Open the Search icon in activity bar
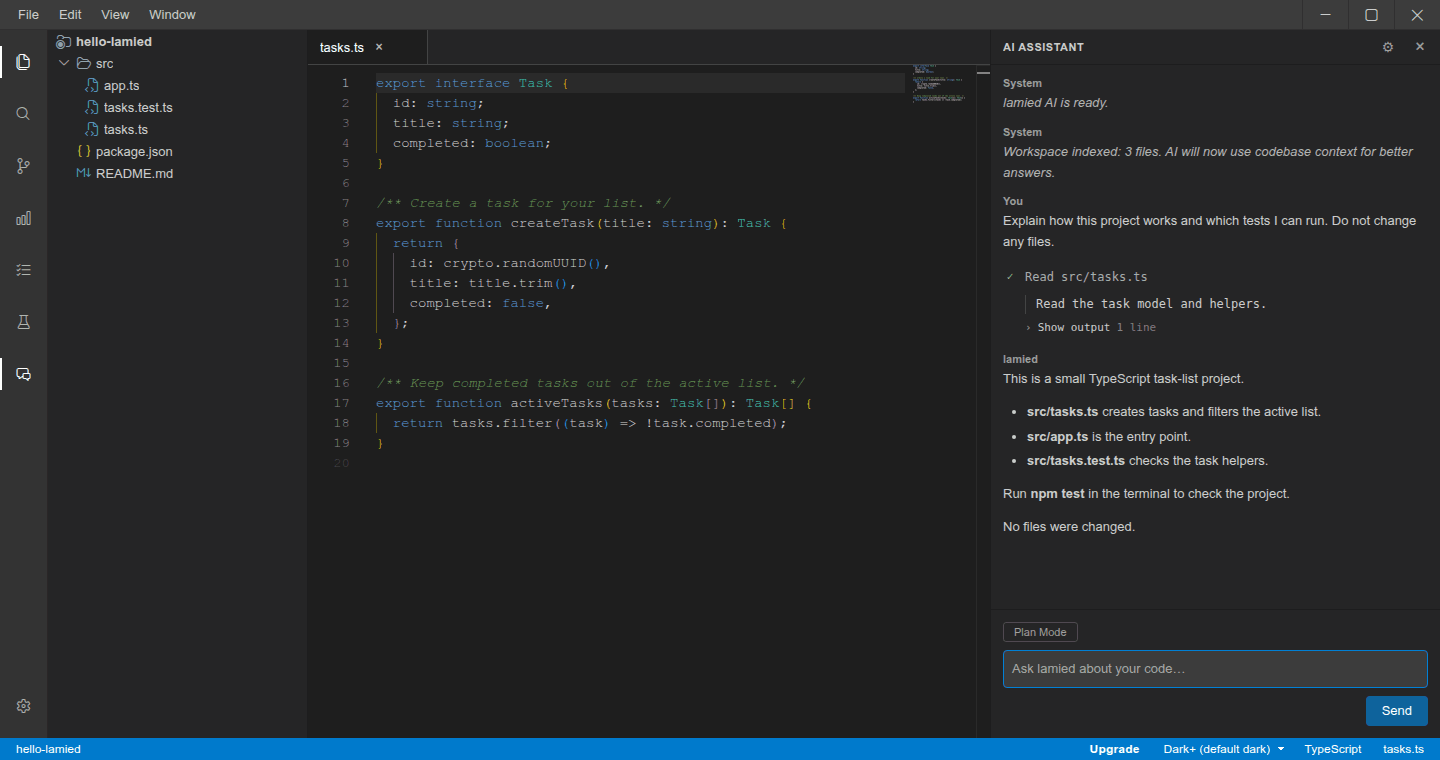The width and height of the screenshot is (1440, 760). click(23, 114)
